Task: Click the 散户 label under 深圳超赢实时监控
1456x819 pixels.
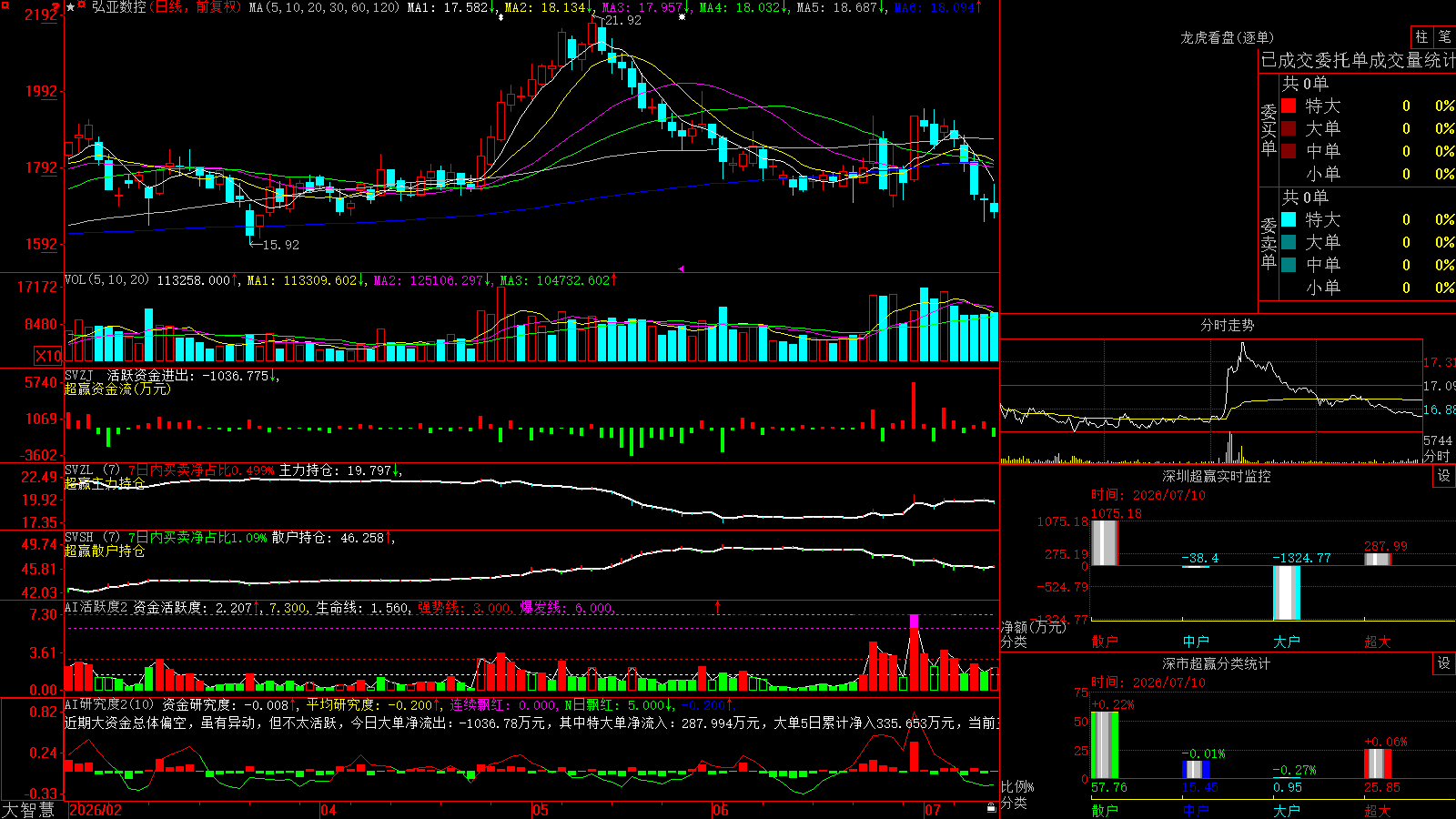Action: tap(1105, 642)
